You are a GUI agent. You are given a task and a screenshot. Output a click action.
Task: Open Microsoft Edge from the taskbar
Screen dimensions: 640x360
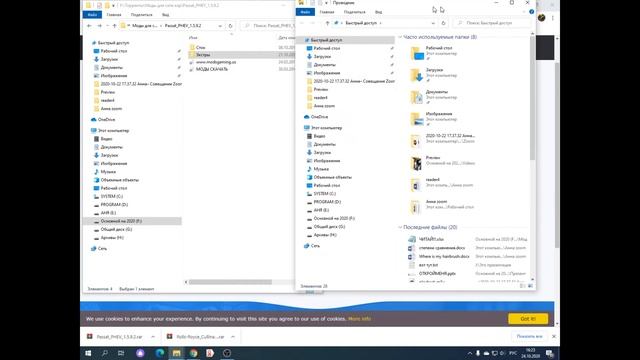pos(160,353)
